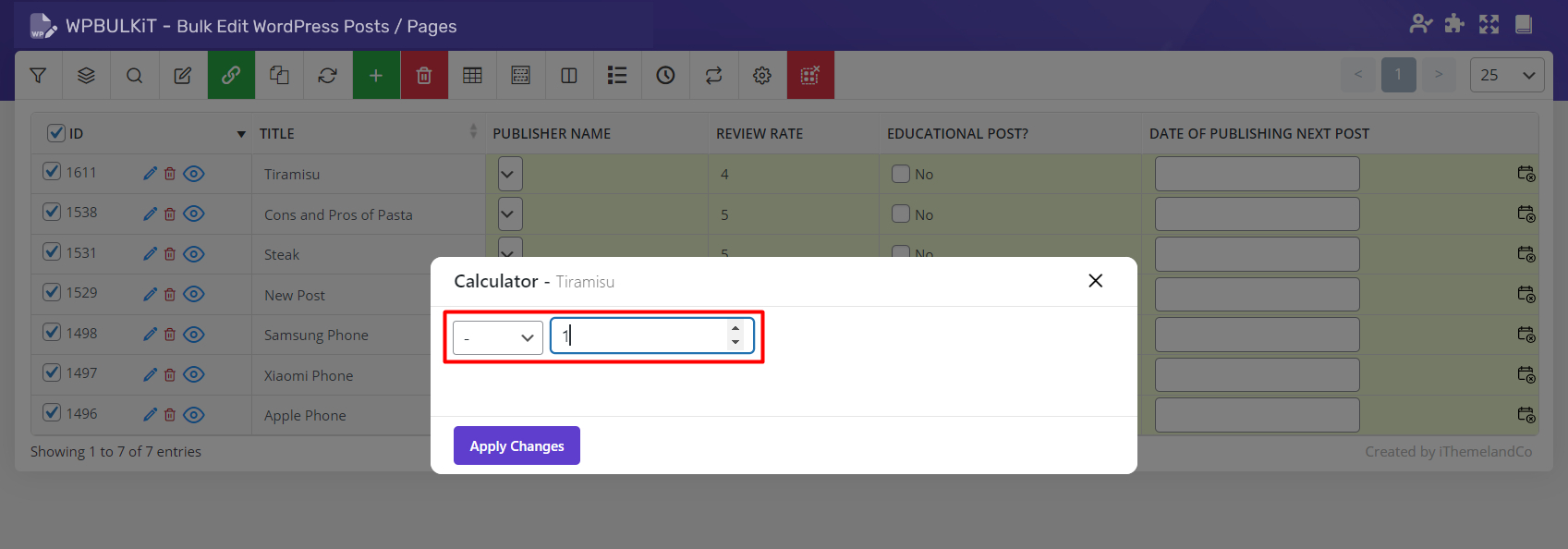Open the calculator operator dropdown
This screenshot has width=1568, height=549.
pyautogui.click(x=498, y=337)
